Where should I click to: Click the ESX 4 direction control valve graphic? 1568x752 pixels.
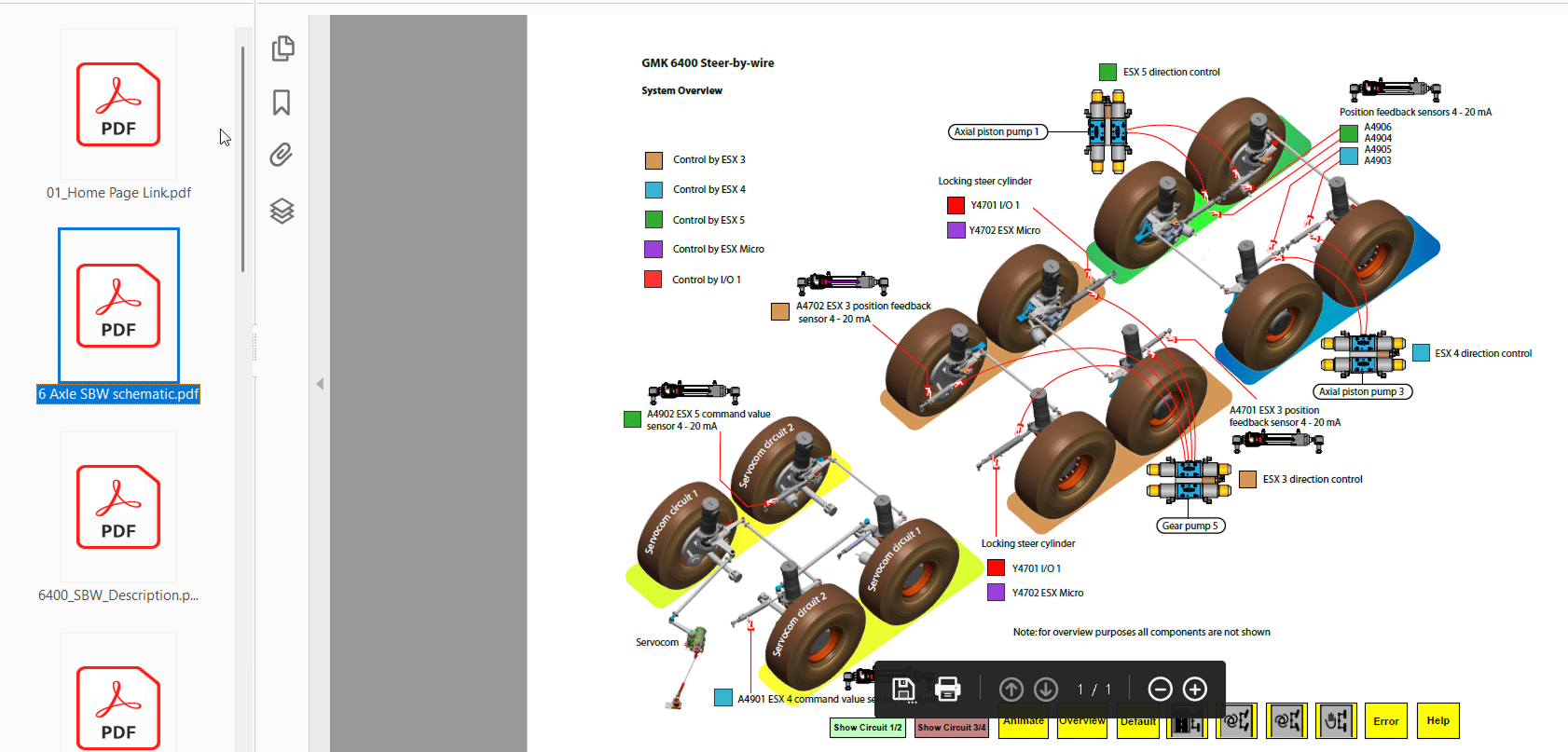point(1363,354)
